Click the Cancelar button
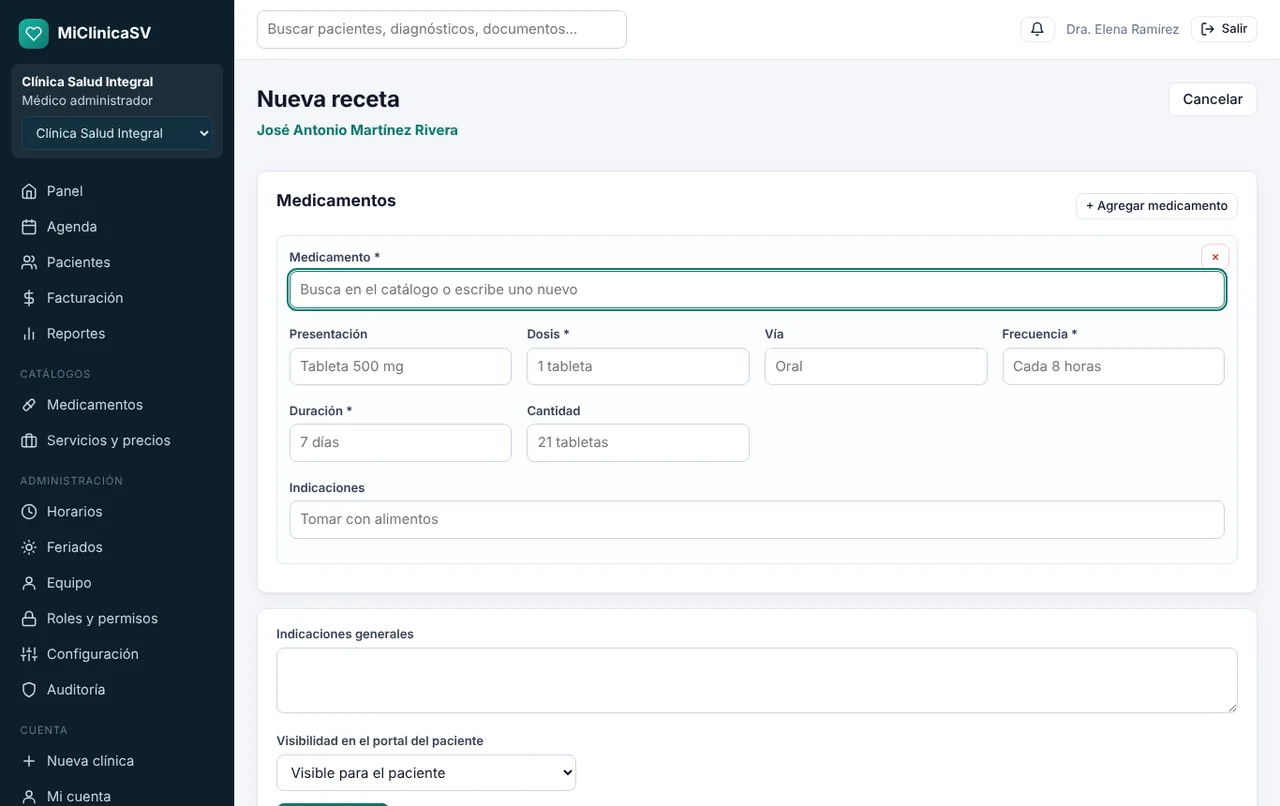 tap(1212, 99)
